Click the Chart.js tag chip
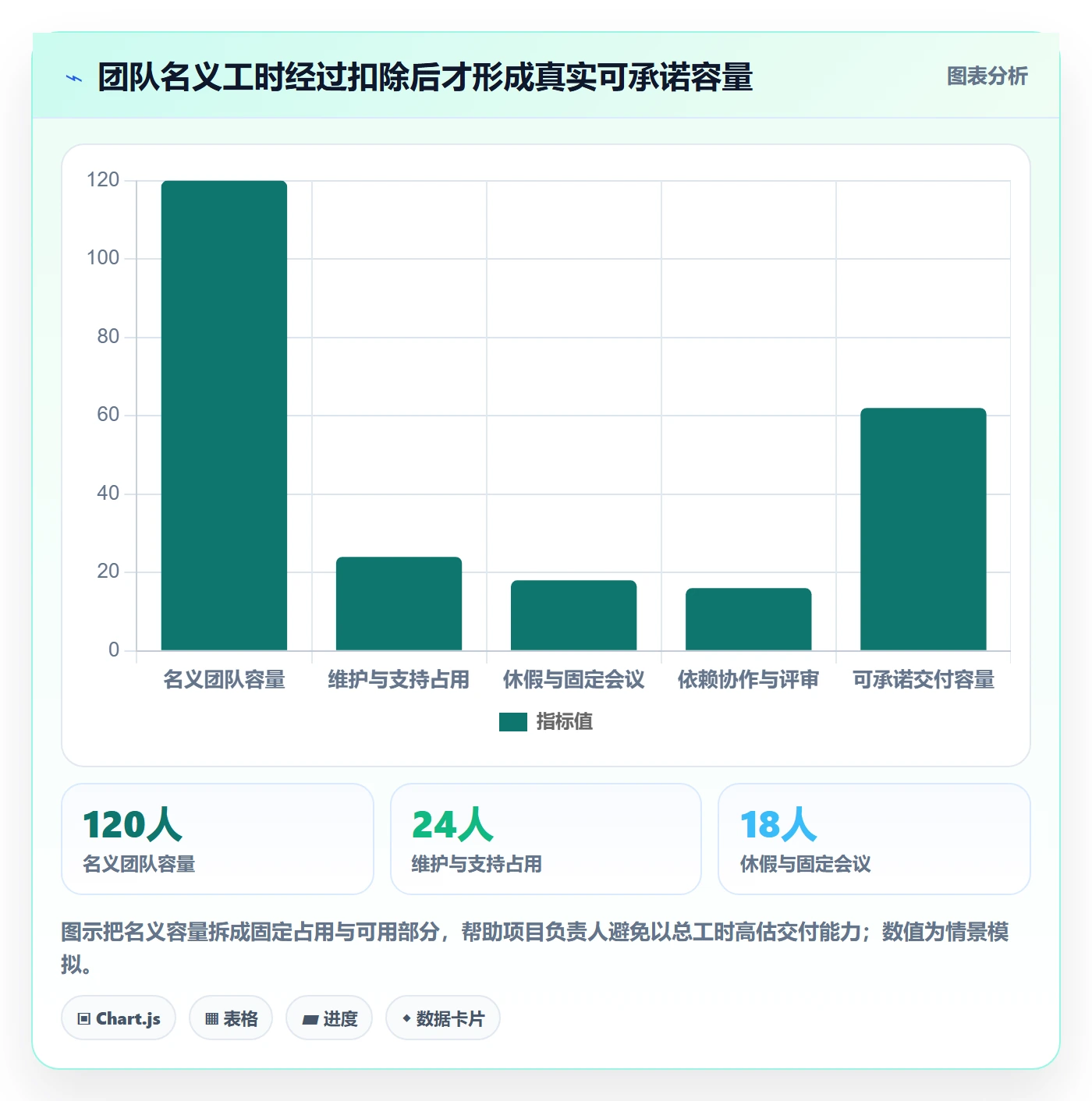This screenshot has height=1101, width=1092. coord(119,1018)
